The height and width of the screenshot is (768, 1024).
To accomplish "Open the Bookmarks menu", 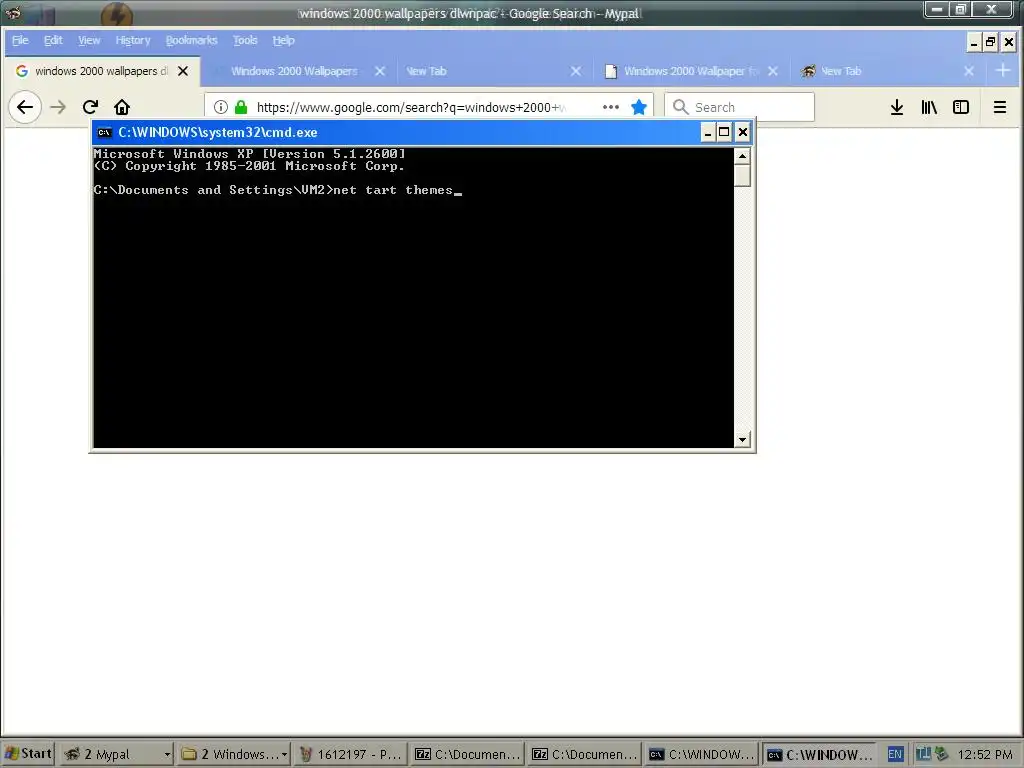I will click(191, 40).
